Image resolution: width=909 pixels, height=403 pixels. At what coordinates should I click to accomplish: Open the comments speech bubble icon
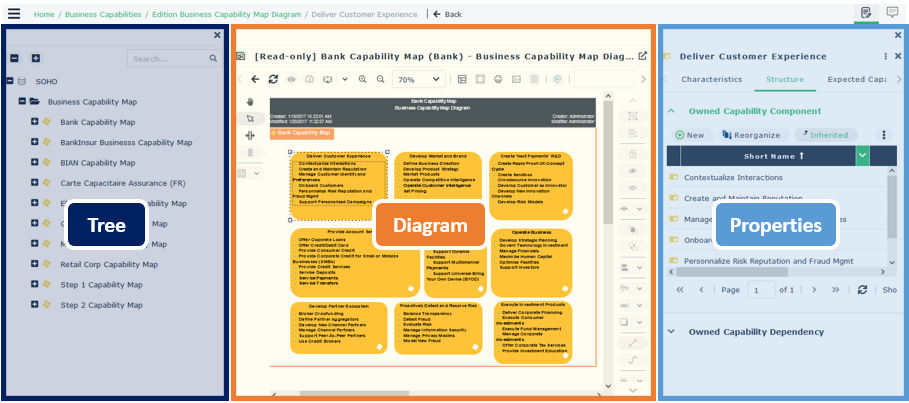892,13
